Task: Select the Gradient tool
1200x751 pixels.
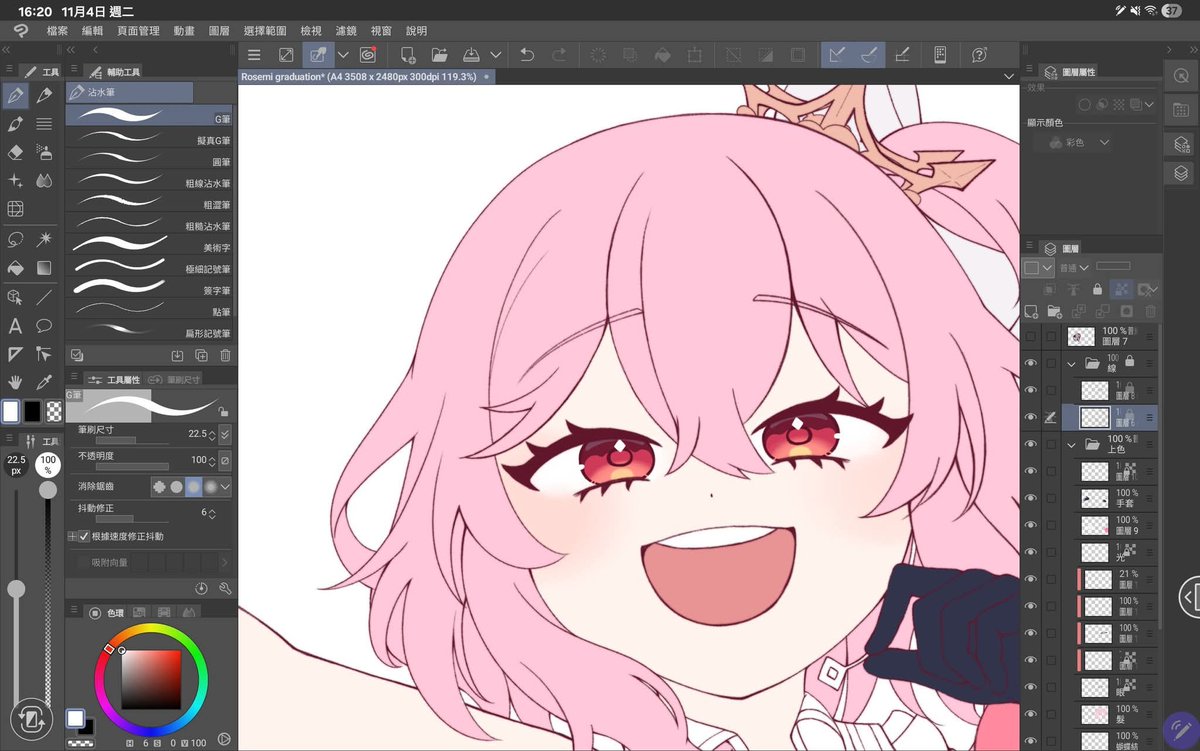Action: coord(44,268)
